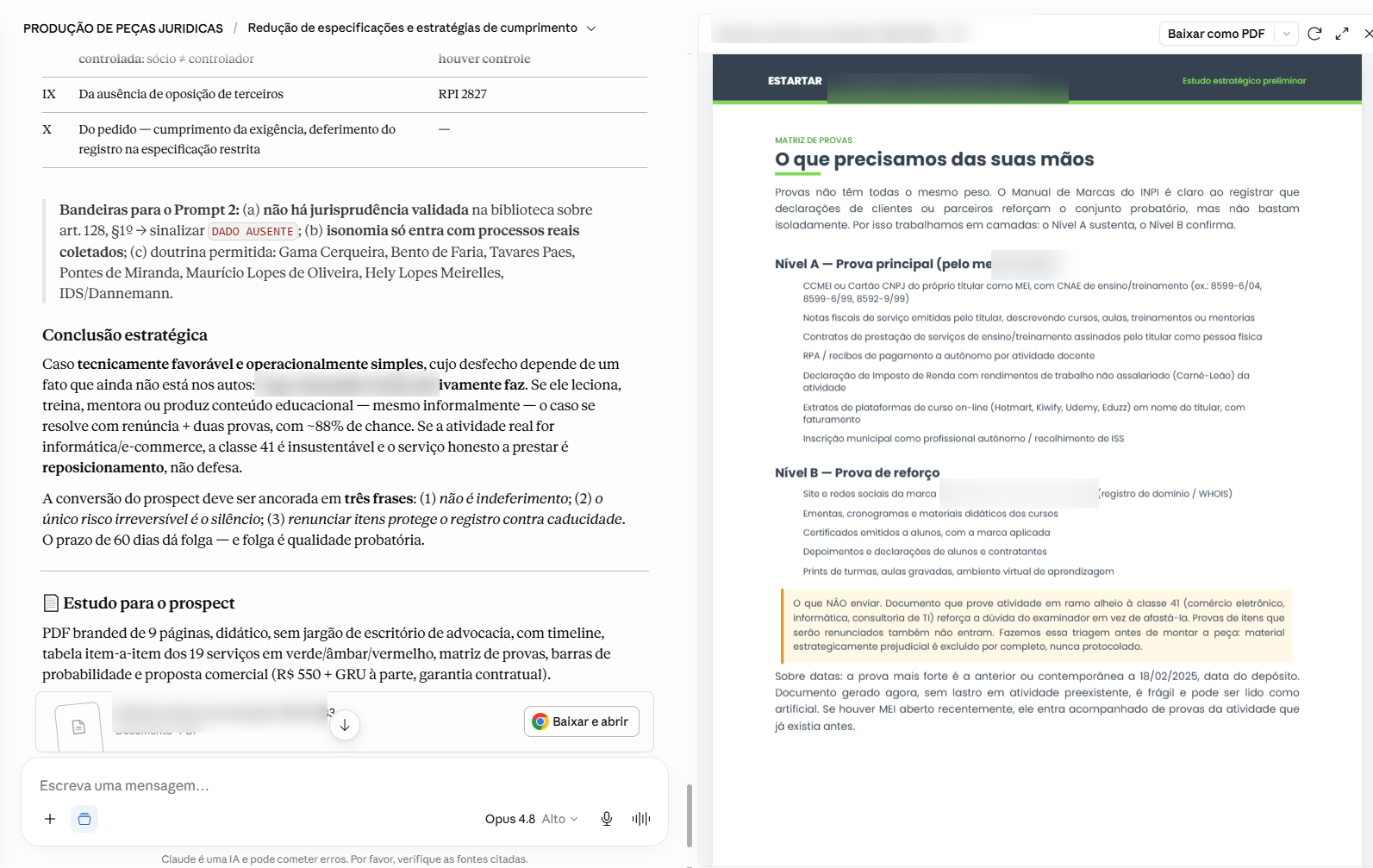This screenshot has width=1373, height=868.
Task: Click row X Do pedido cell
Action: (x=237, y=139)
